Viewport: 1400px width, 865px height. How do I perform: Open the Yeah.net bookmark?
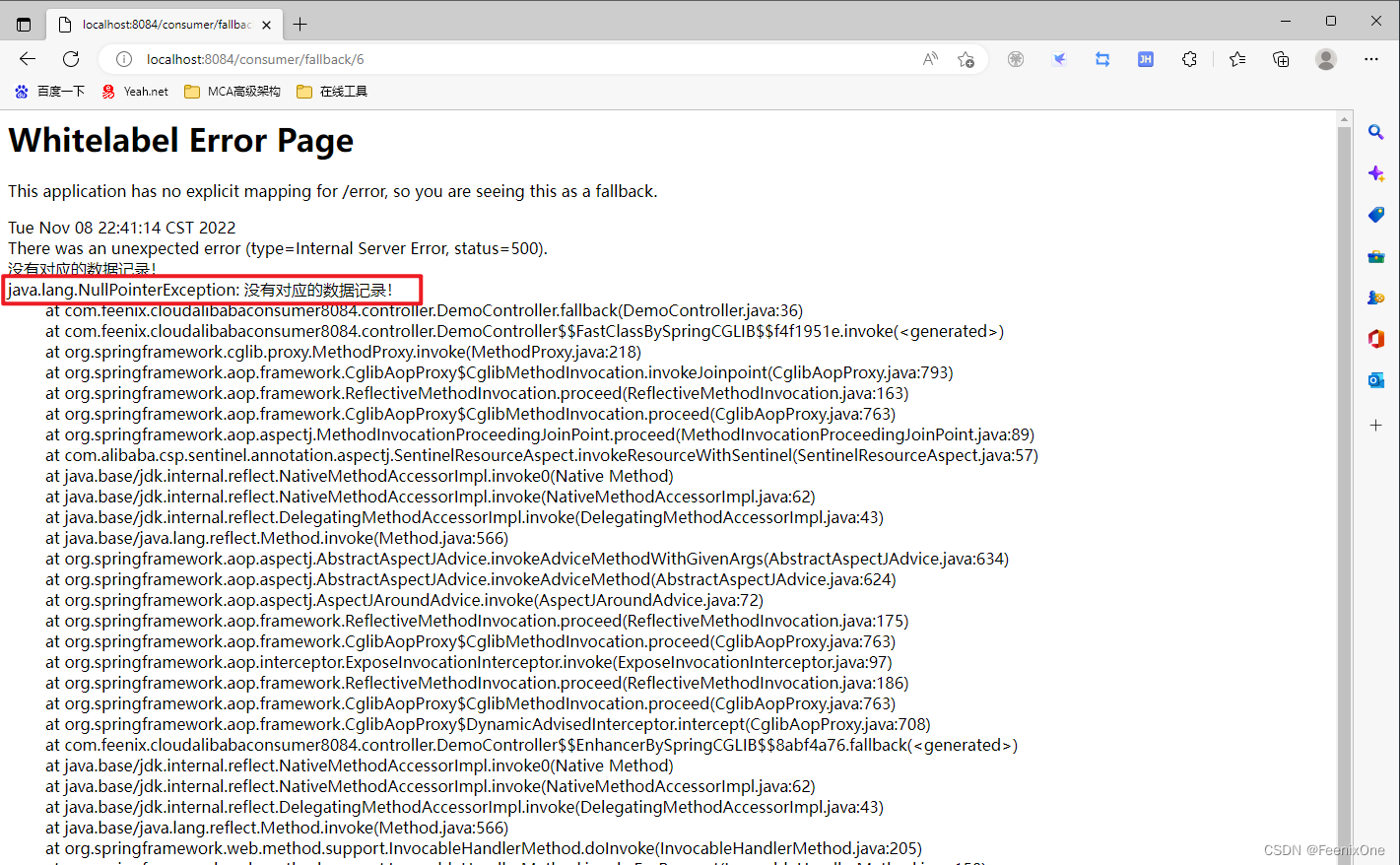pyautogui.click(x=135, y=92)
